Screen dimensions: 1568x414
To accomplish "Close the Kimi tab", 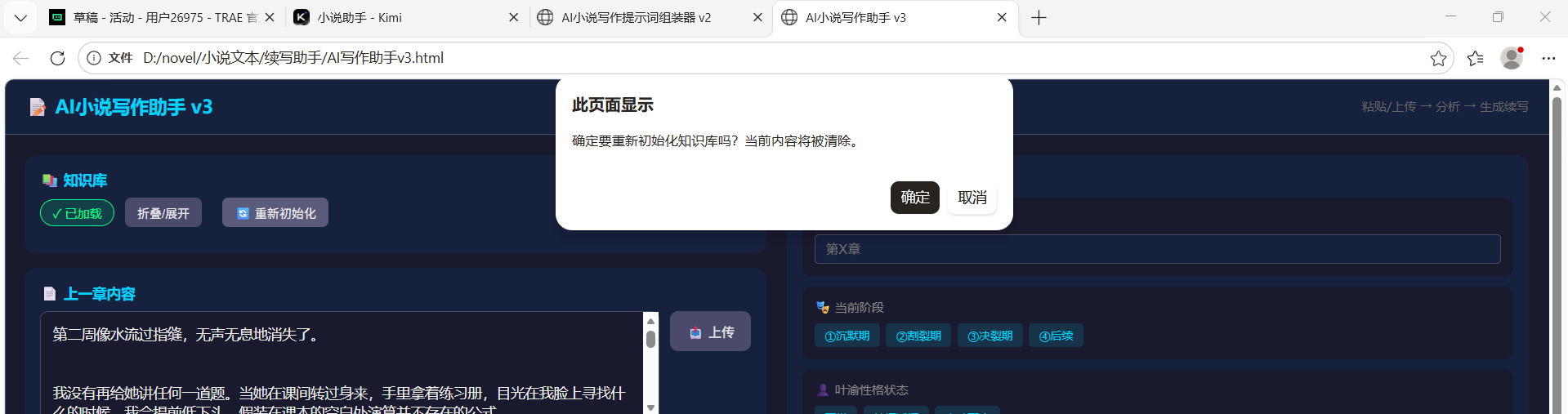I will pyautogui.click(x=513, y=17).
